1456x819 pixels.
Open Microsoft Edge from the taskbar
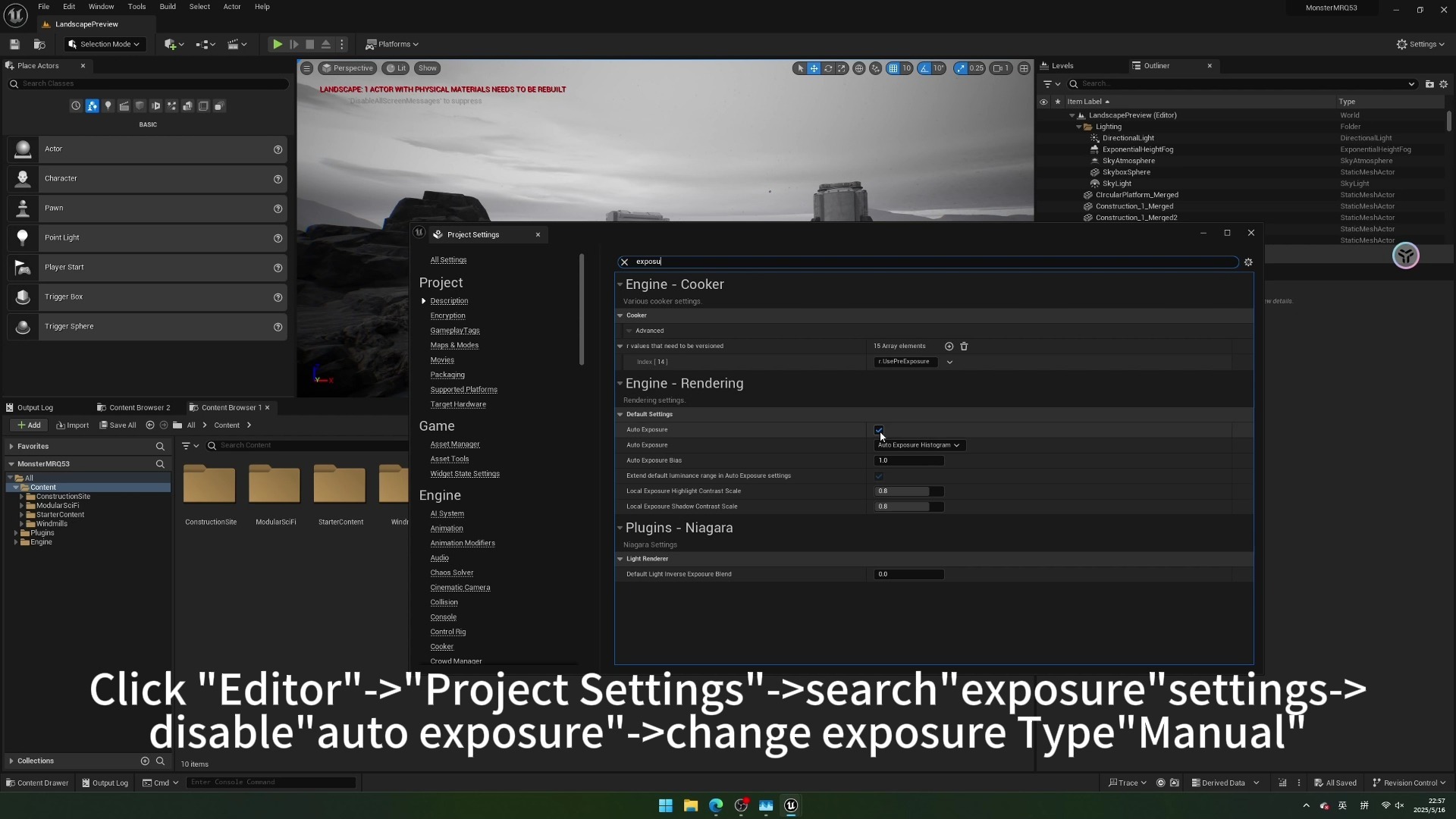click(716, 805)
